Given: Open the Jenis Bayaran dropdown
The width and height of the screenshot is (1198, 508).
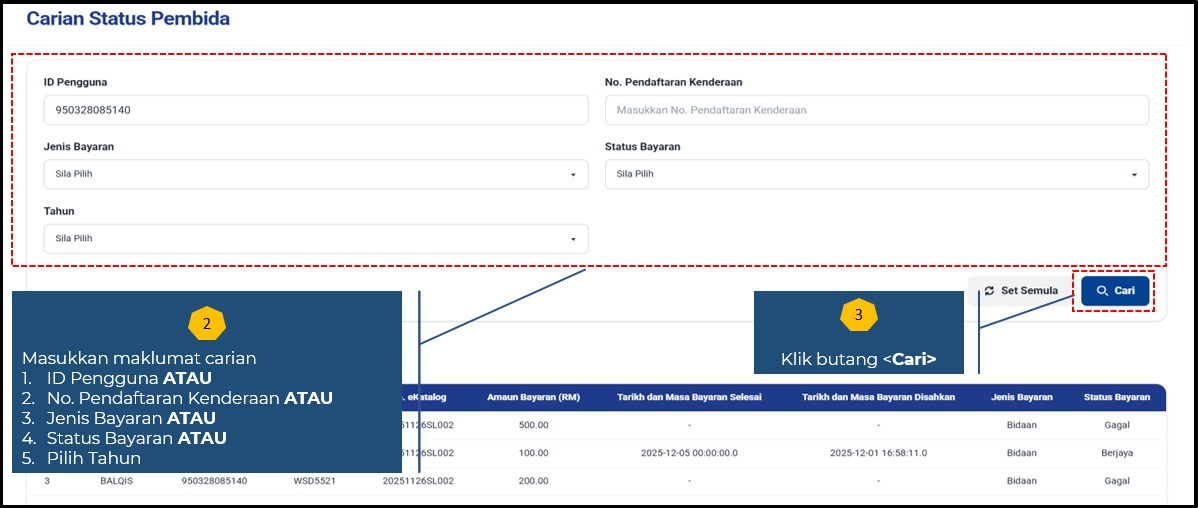Looking at the screenshot, I should 316,174.
